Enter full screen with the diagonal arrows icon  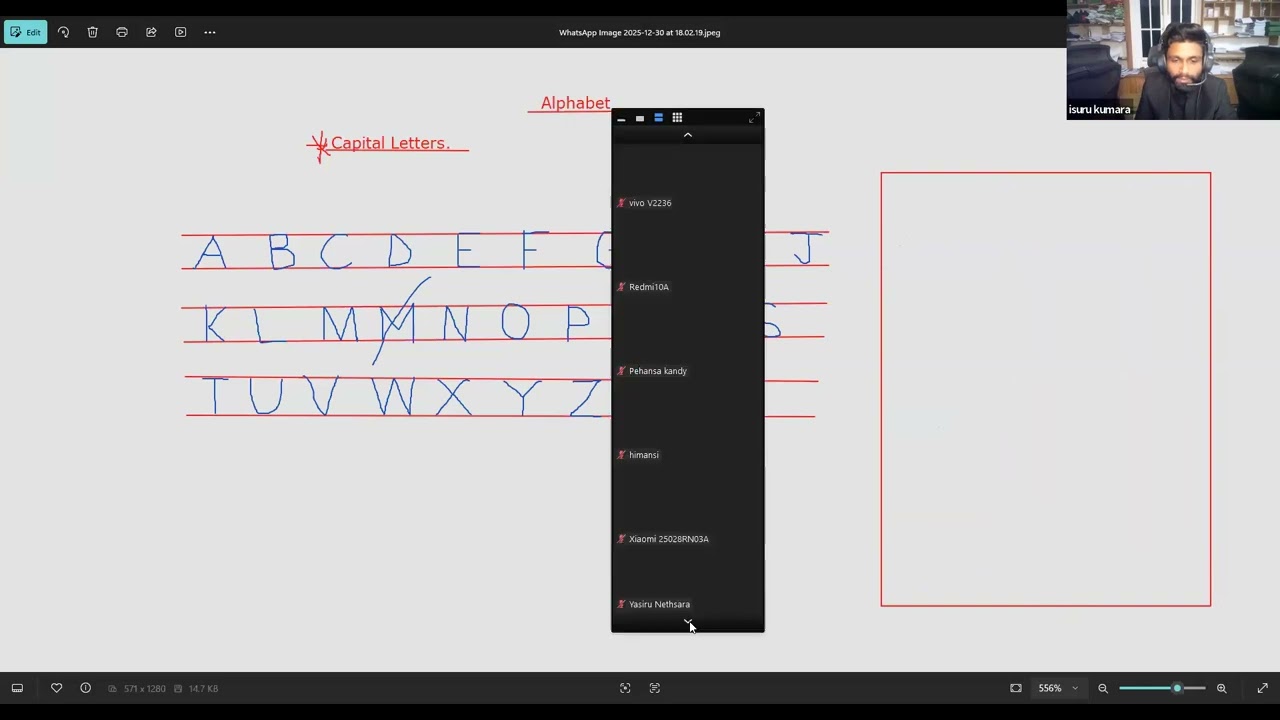pyautogui.click(x=1262, y=688)
